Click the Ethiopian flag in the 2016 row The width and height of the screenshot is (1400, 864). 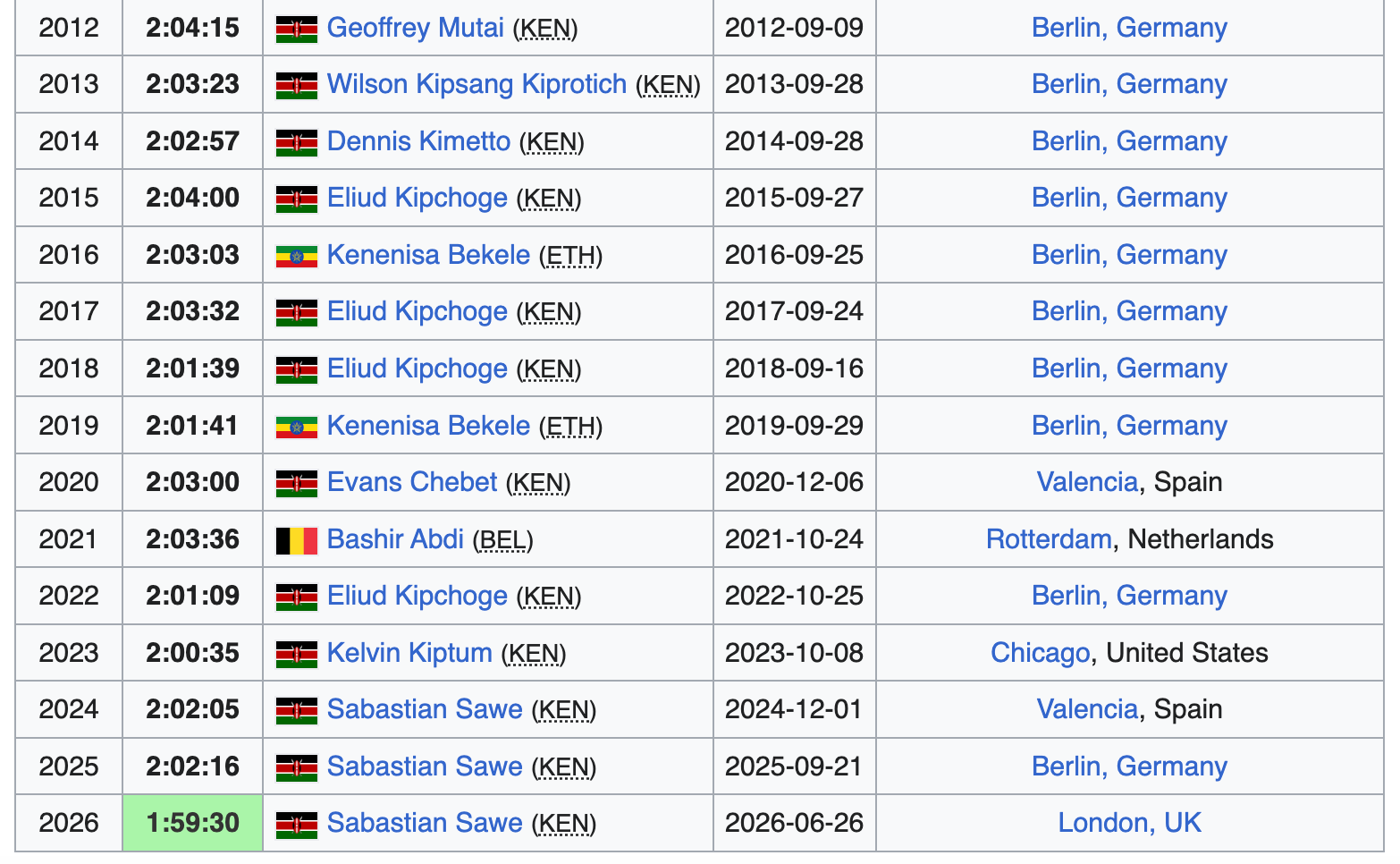pos(297,257)
